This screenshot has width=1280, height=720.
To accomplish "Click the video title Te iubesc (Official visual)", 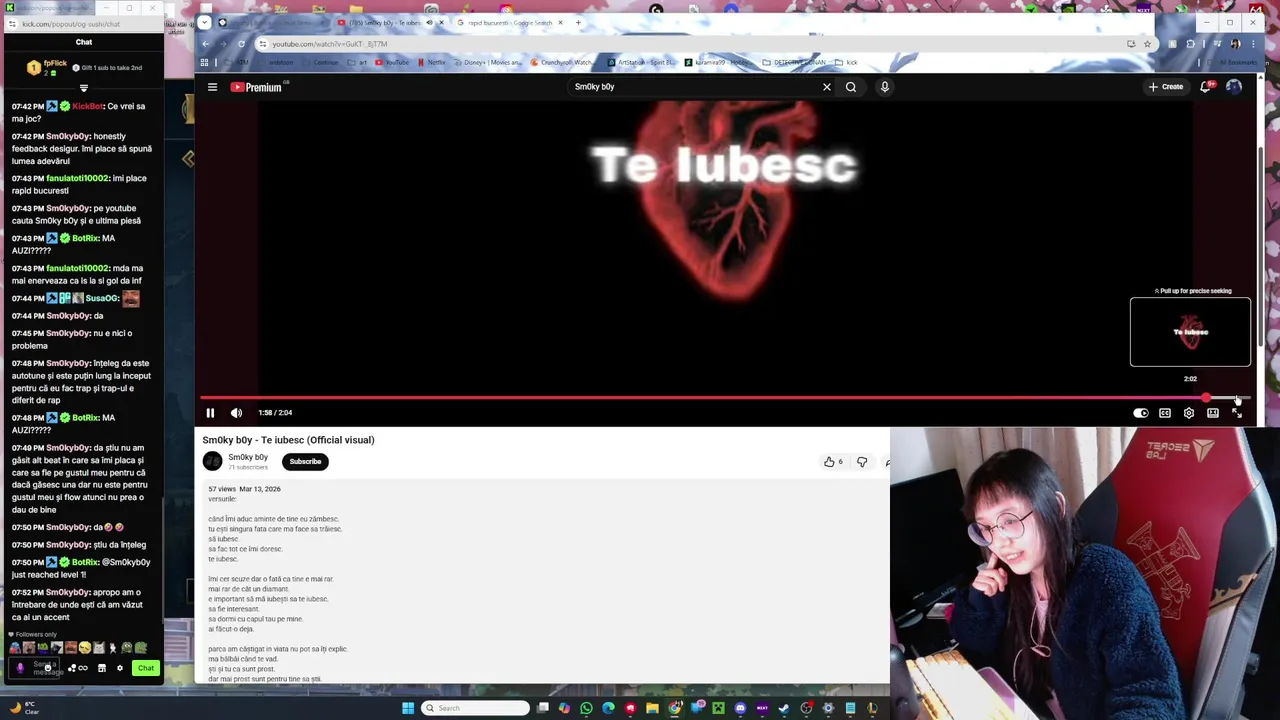I will [x=288, y=440].
